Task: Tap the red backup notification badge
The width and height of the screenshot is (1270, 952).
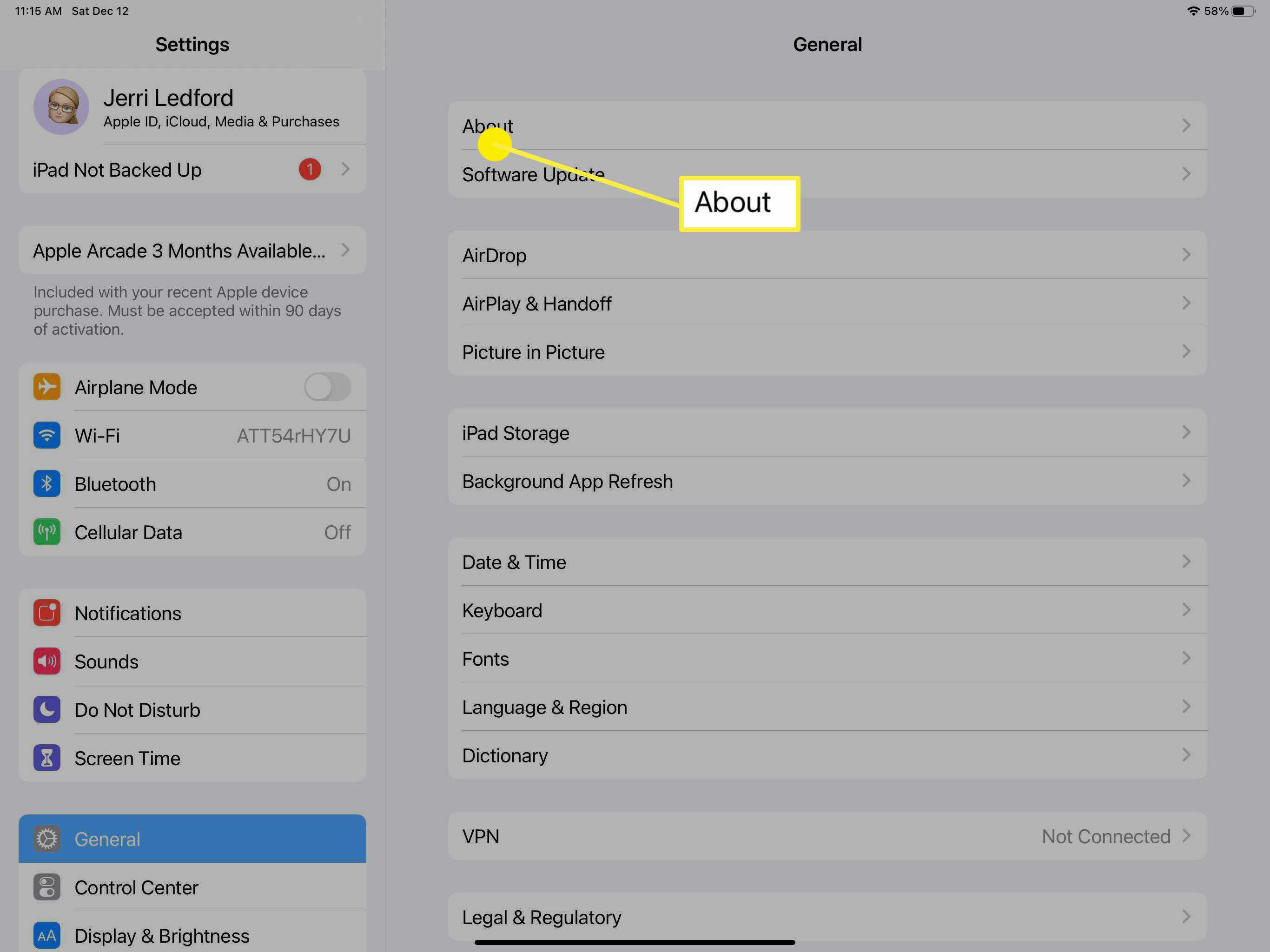Action: [x=310, y=169]
